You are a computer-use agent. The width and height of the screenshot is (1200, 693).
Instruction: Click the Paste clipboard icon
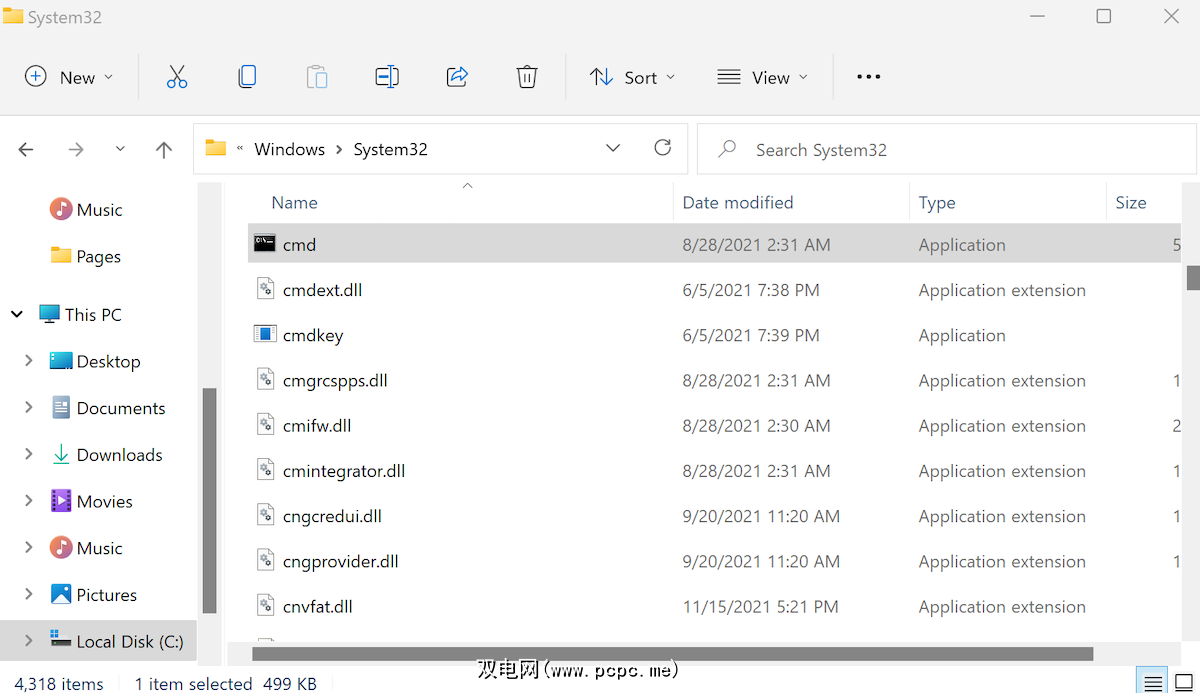[x=317, y=77]
